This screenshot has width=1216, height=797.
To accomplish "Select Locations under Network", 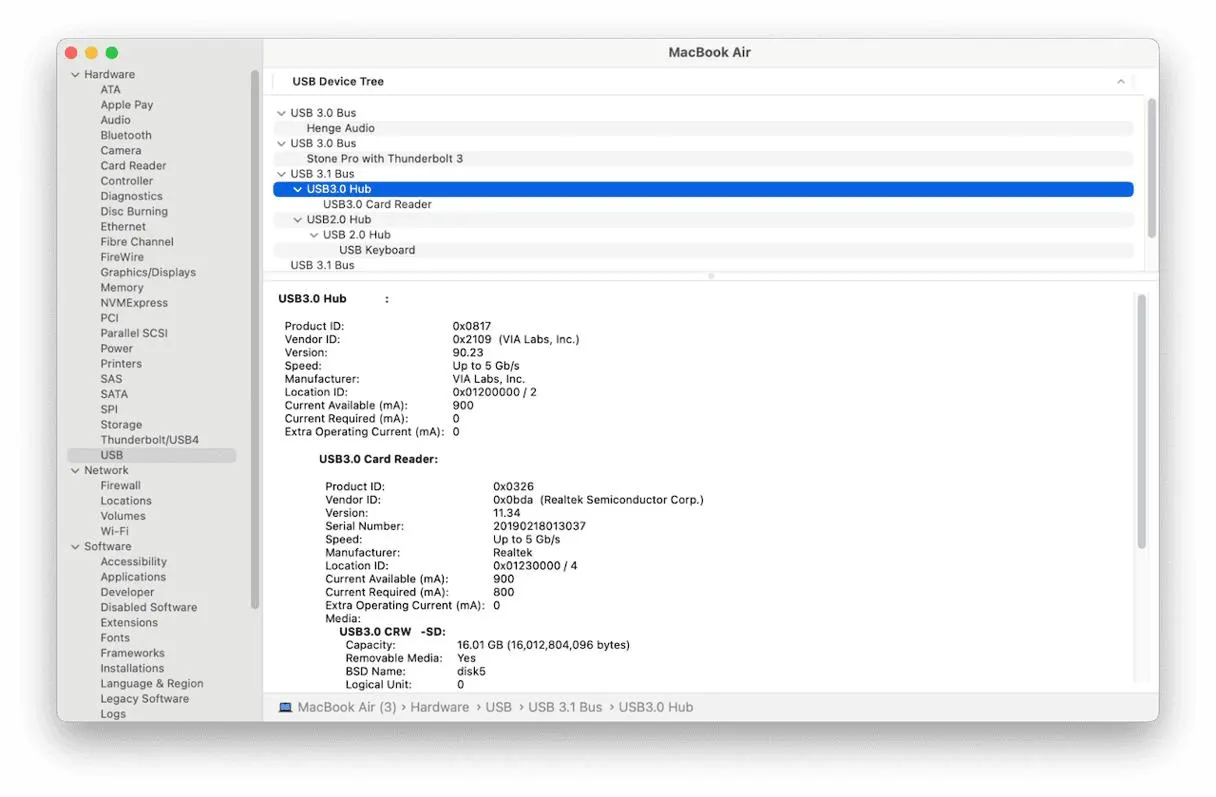I will pos(126,501).
